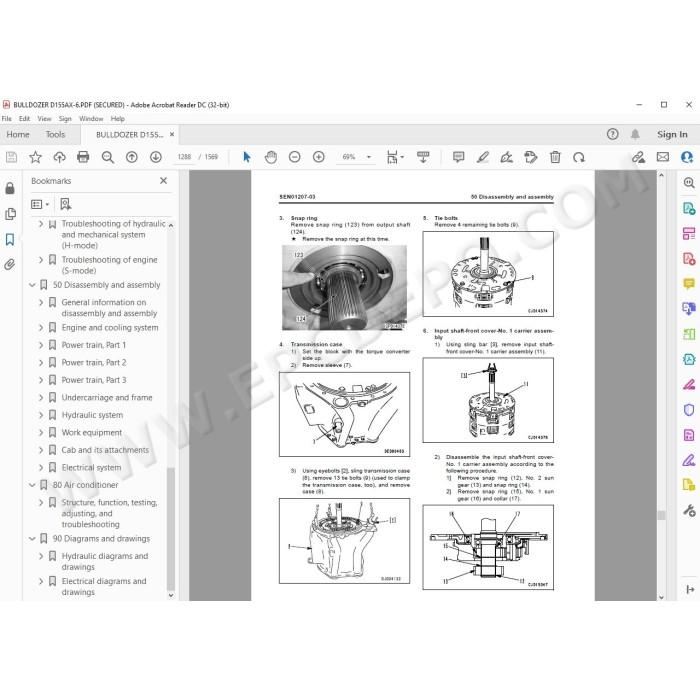Rotate the page view
Screen dimensions: 700x700
point(579,157)
